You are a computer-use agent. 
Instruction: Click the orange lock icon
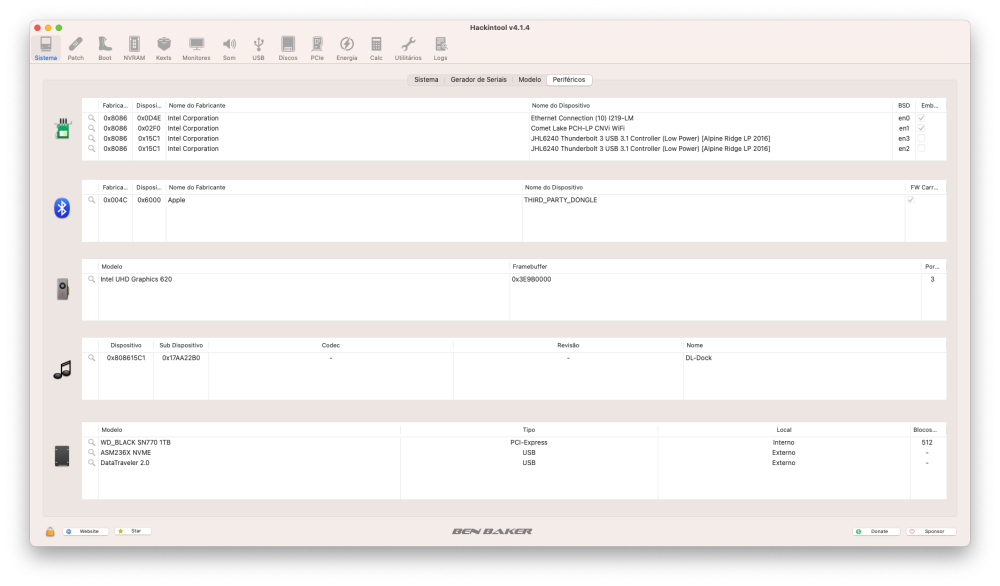[x=50, y=531]
